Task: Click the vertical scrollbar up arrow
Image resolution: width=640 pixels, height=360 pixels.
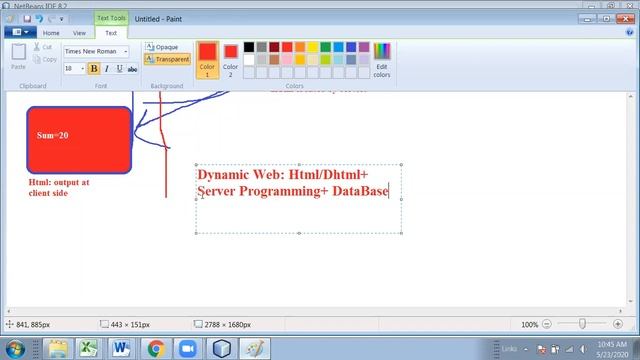Action: point(631,97)
